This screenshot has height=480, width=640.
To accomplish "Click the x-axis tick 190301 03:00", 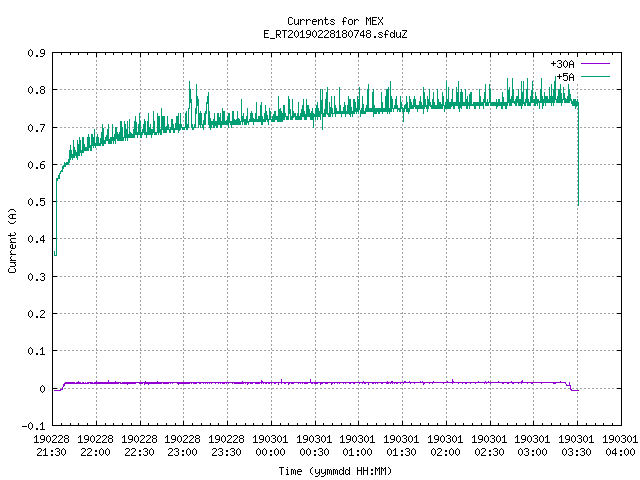I will (x=532, y=446).
